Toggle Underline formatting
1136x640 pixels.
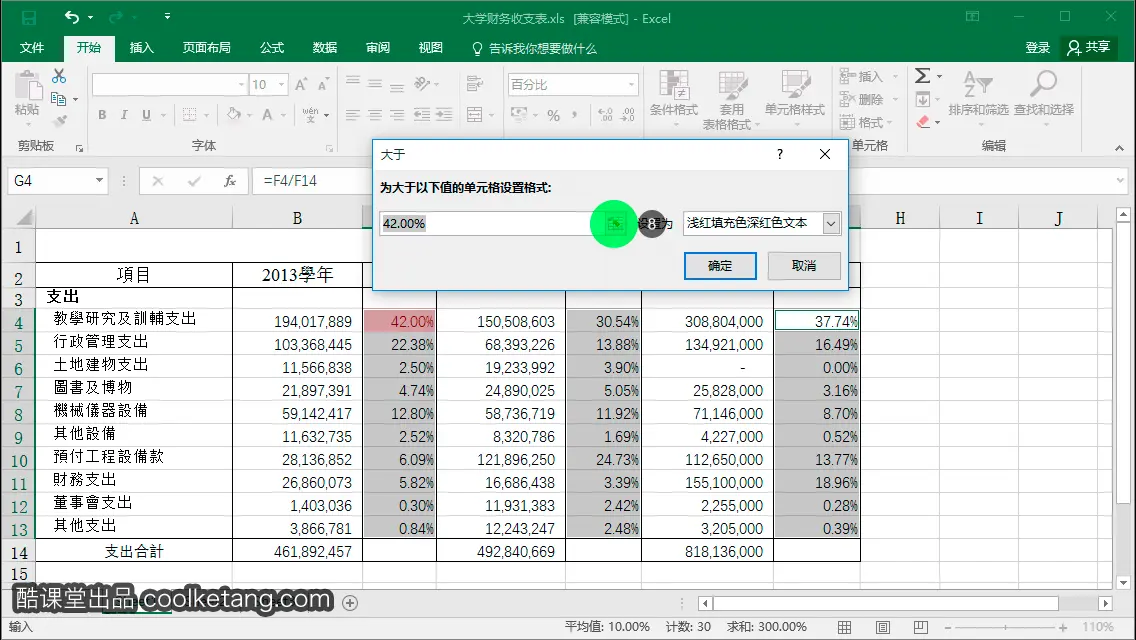(146, 115)
